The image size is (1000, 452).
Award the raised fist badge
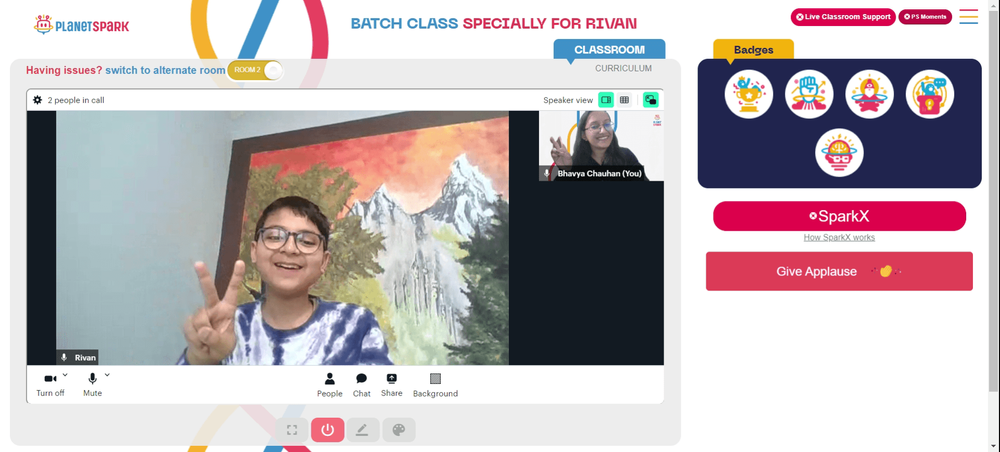(x=809, y=94)
